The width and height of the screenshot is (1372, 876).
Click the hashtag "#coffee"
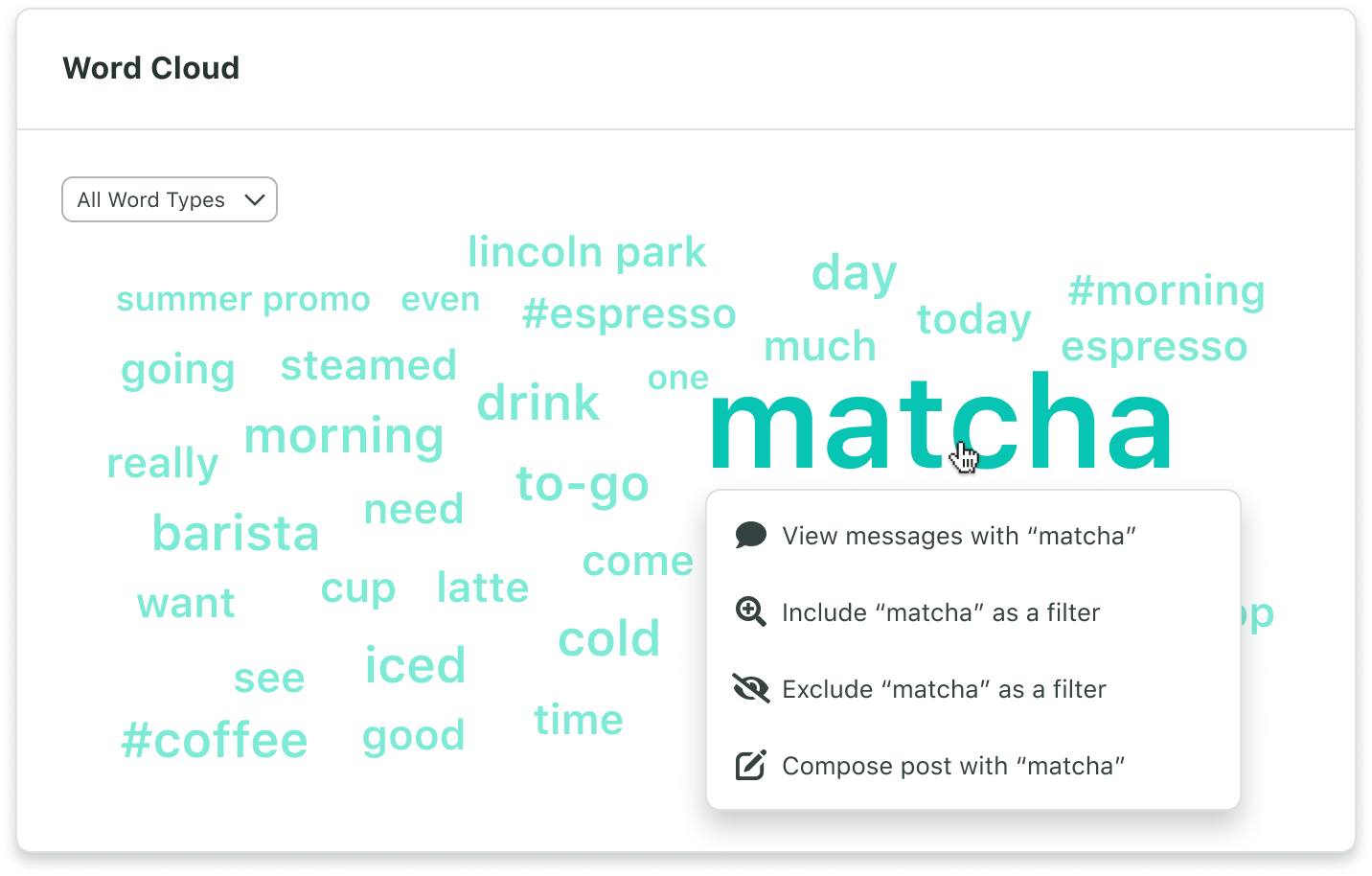click(x=215, y=738)
